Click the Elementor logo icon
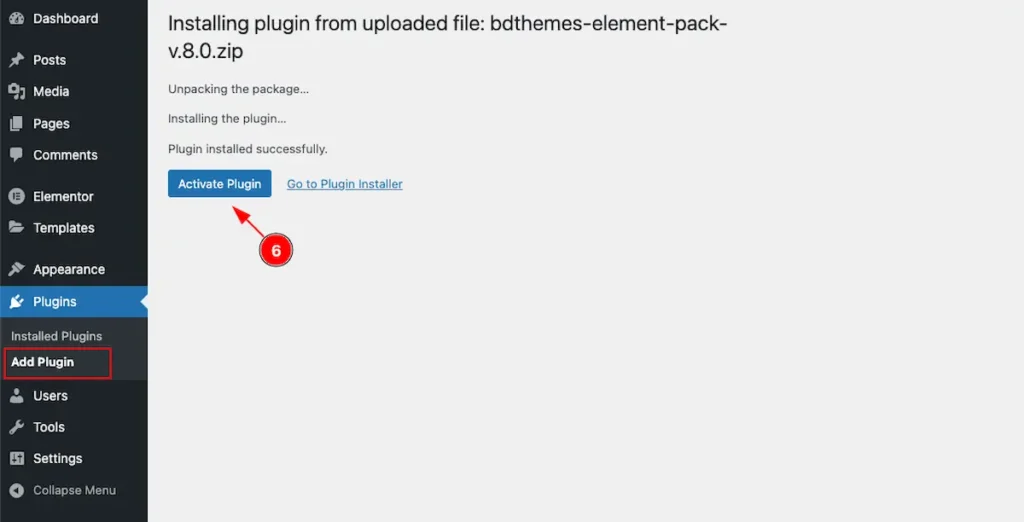 coord(16,197)
